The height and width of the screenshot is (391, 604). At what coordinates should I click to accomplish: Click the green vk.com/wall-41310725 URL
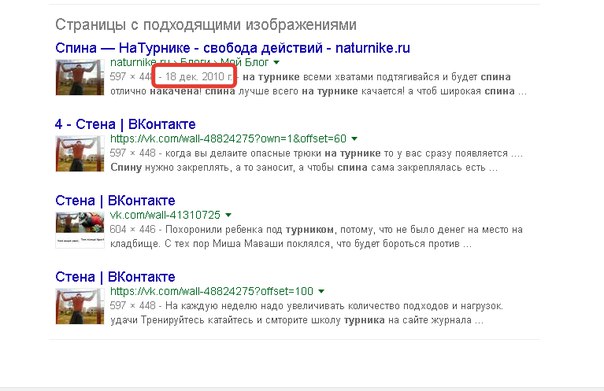165,215
